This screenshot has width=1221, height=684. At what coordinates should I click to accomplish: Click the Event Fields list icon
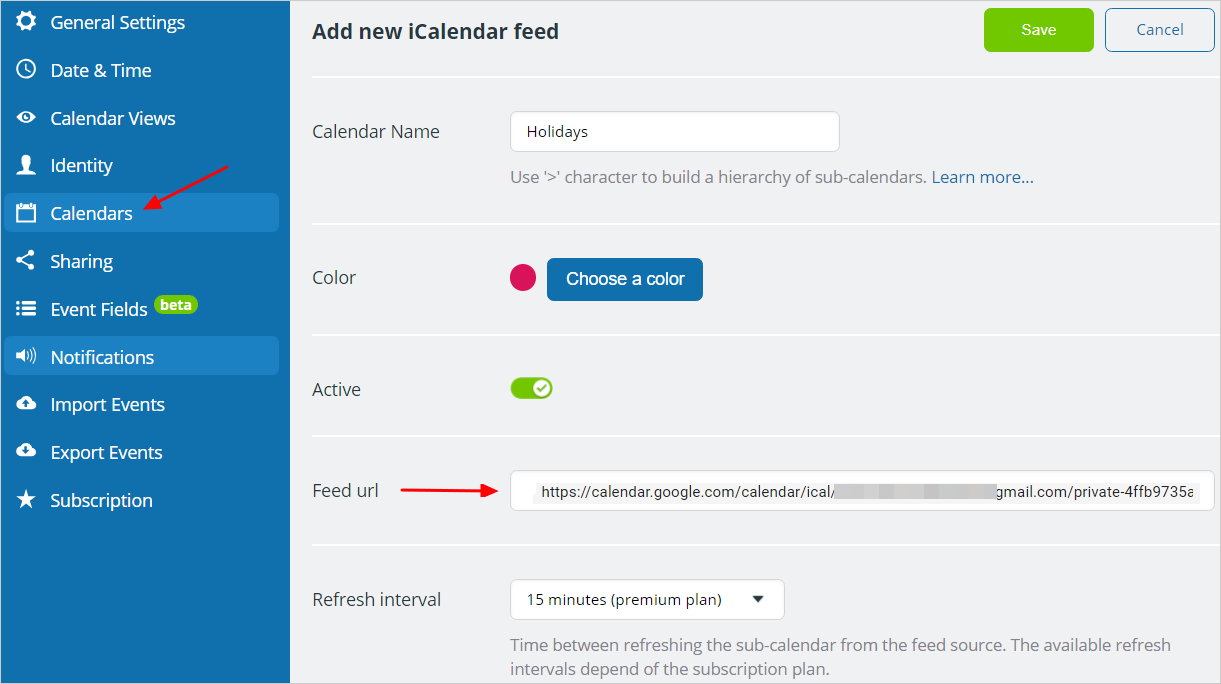click(x=26, y=309)
